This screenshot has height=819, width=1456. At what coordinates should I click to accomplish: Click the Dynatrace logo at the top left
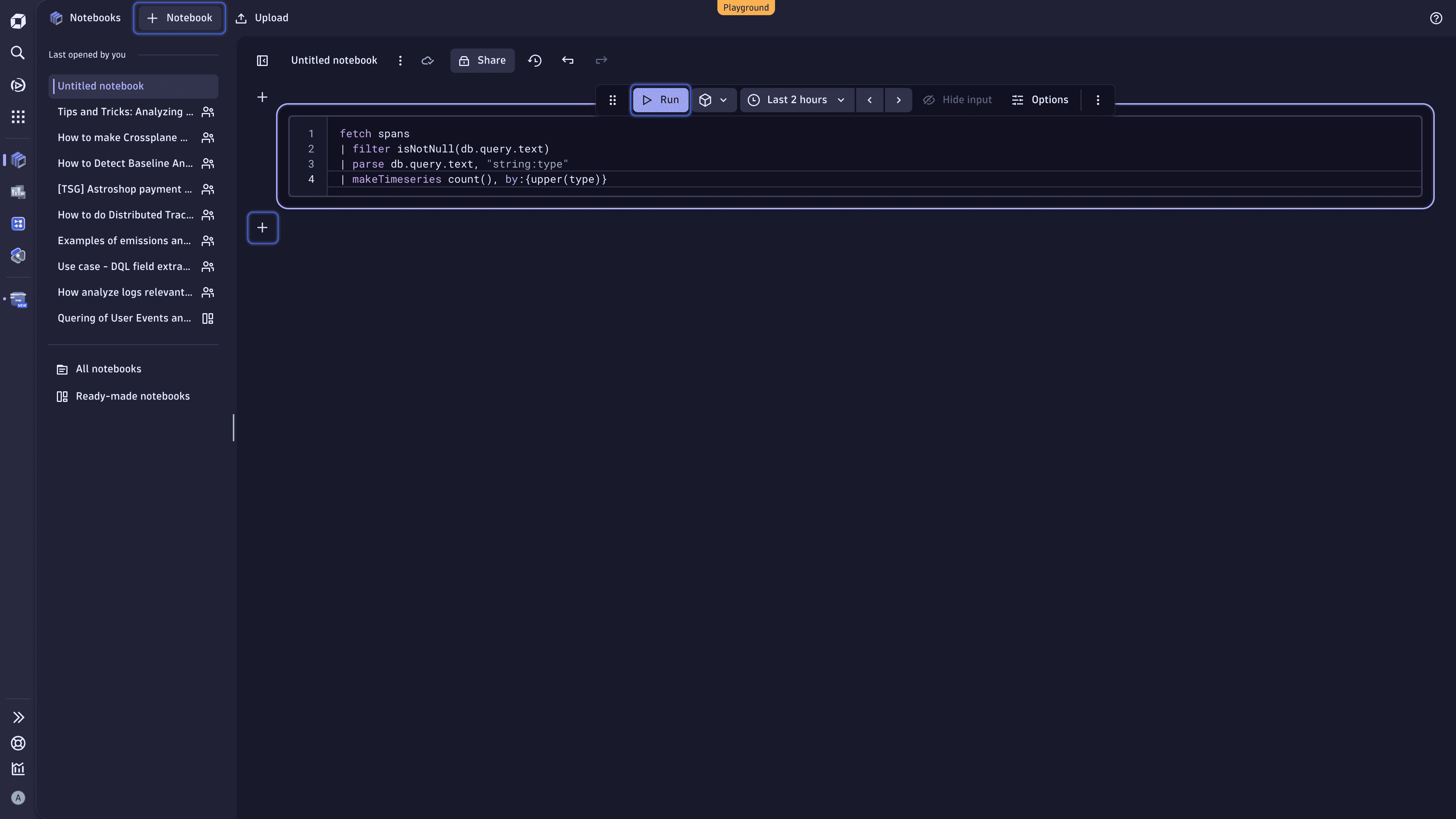click(18, 20)
